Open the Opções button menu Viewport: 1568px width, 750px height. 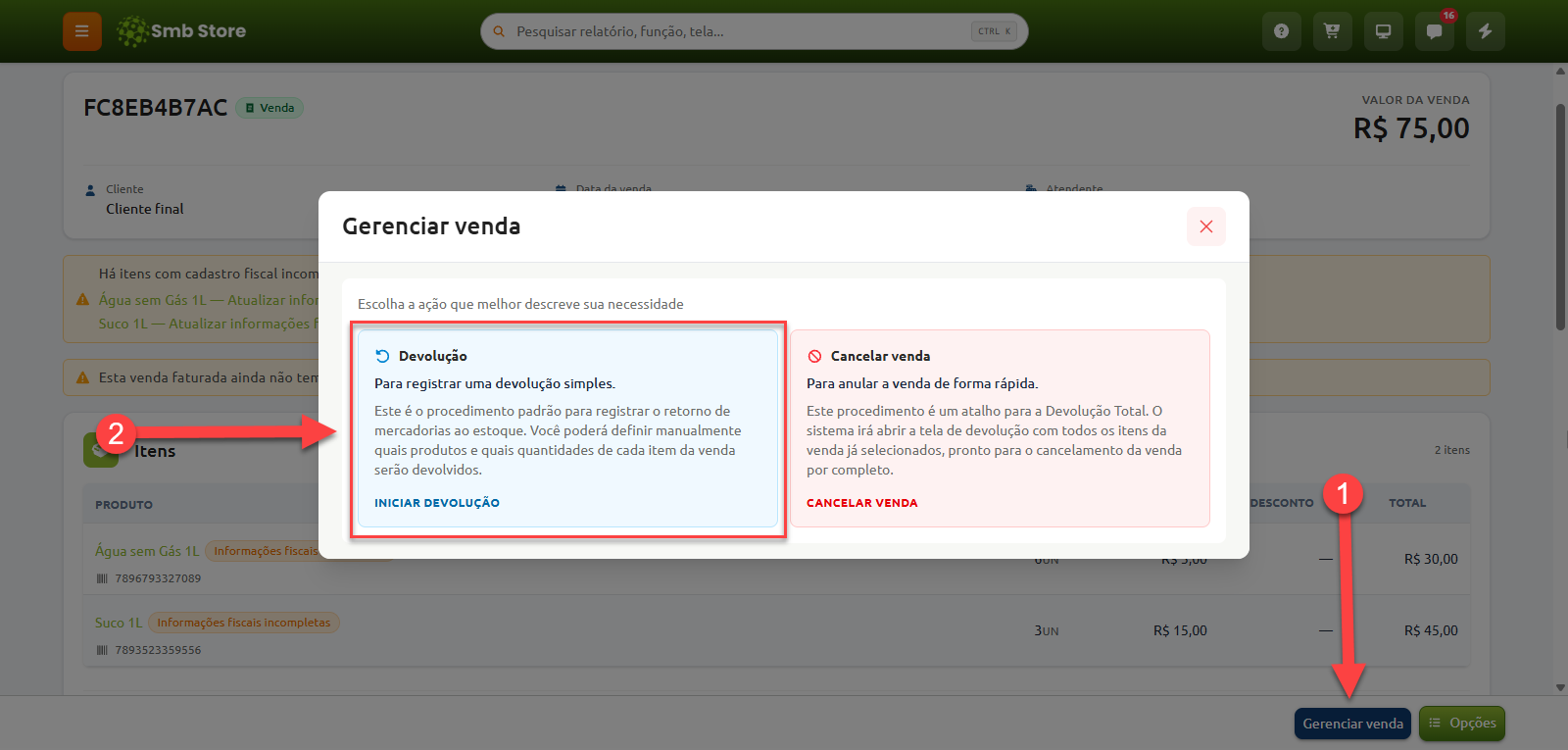[x=1462, y=724]
